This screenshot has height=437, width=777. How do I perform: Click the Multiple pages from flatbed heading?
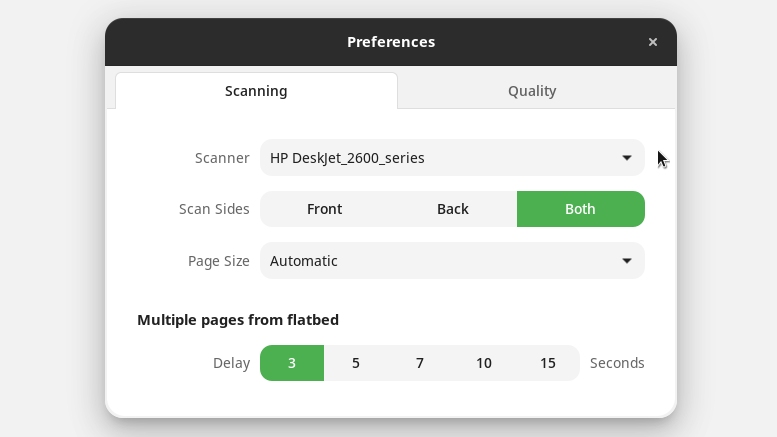[238, 320]
